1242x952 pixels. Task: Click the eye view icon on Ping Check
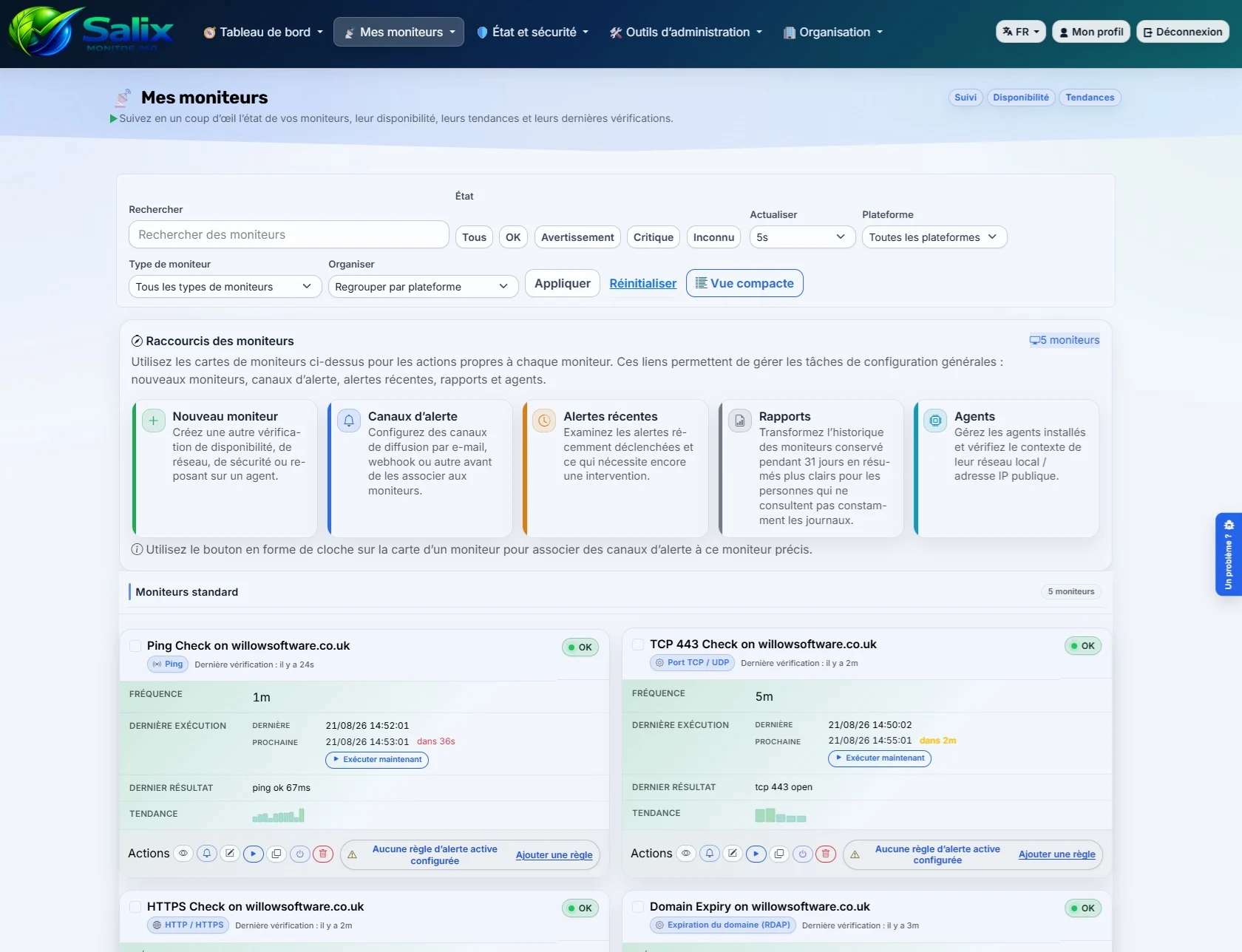pyautogui.click(x=183, y=854)
